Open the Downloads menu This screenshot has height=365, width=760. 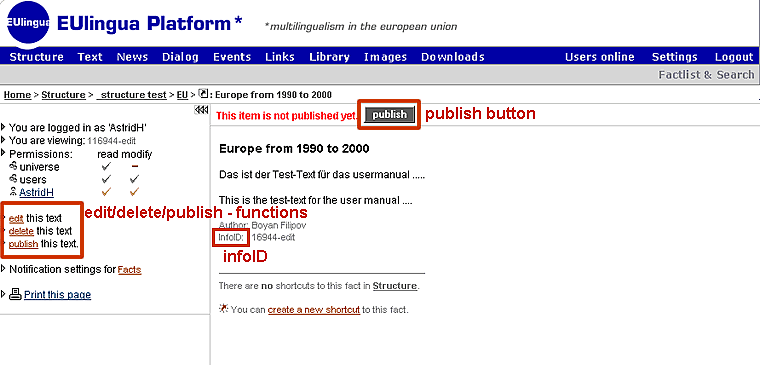coord(453,57)
